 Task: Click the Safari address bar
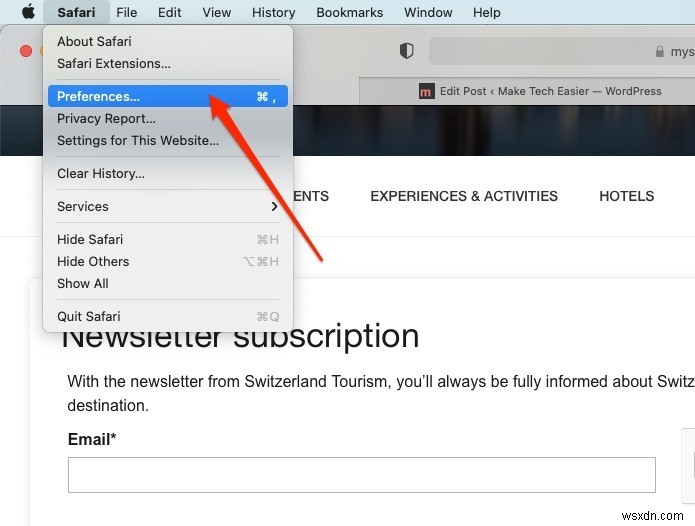562,51
